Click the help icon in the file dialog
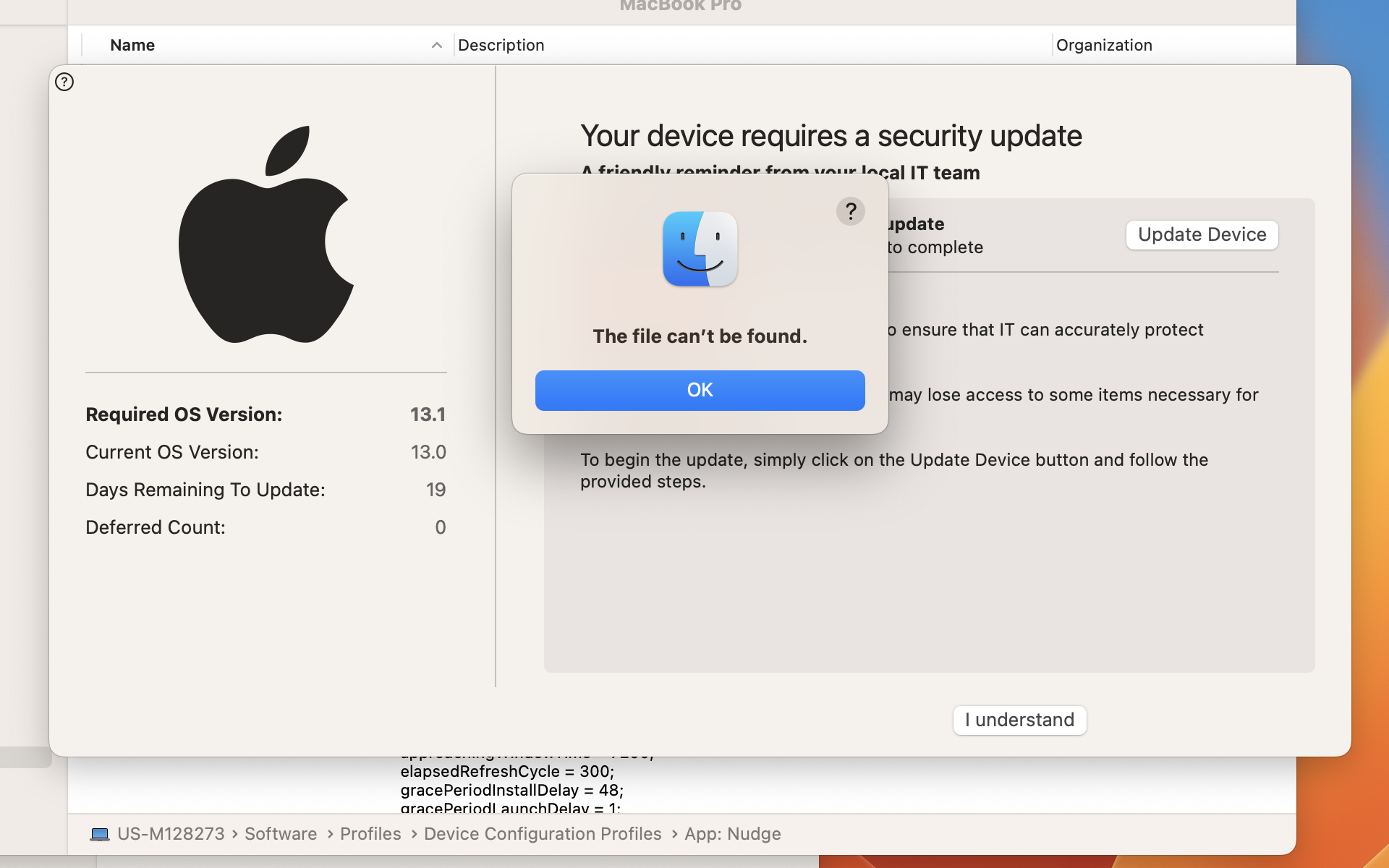1389x868 pixels. coord(850,211)
